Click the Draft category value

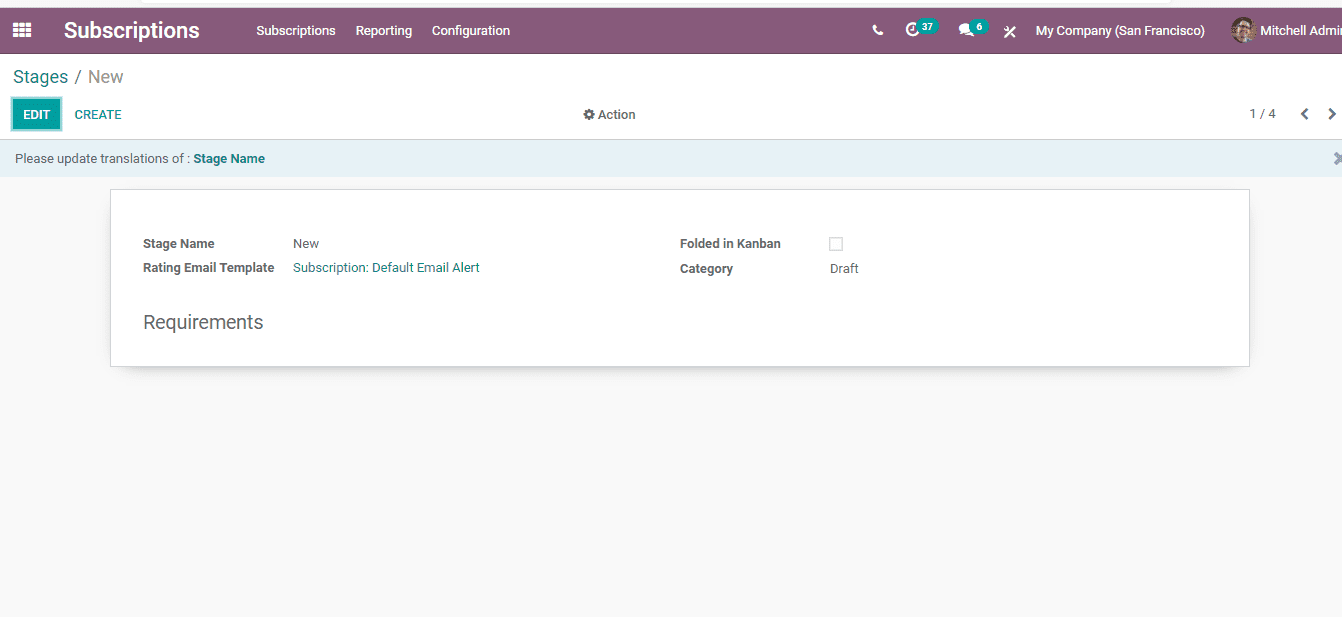[844, 269]
